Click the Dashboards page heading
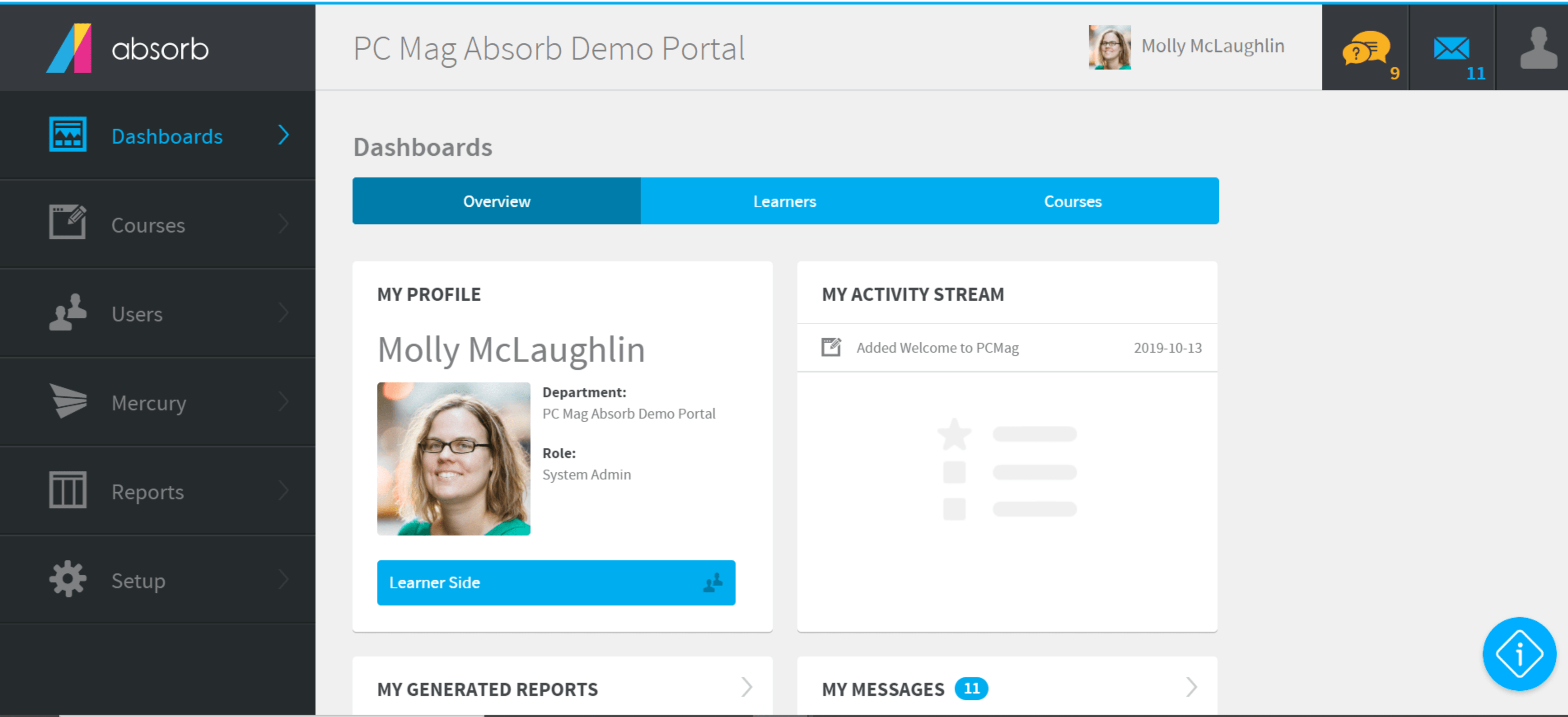1568x717 pixels. click(423, 147)
